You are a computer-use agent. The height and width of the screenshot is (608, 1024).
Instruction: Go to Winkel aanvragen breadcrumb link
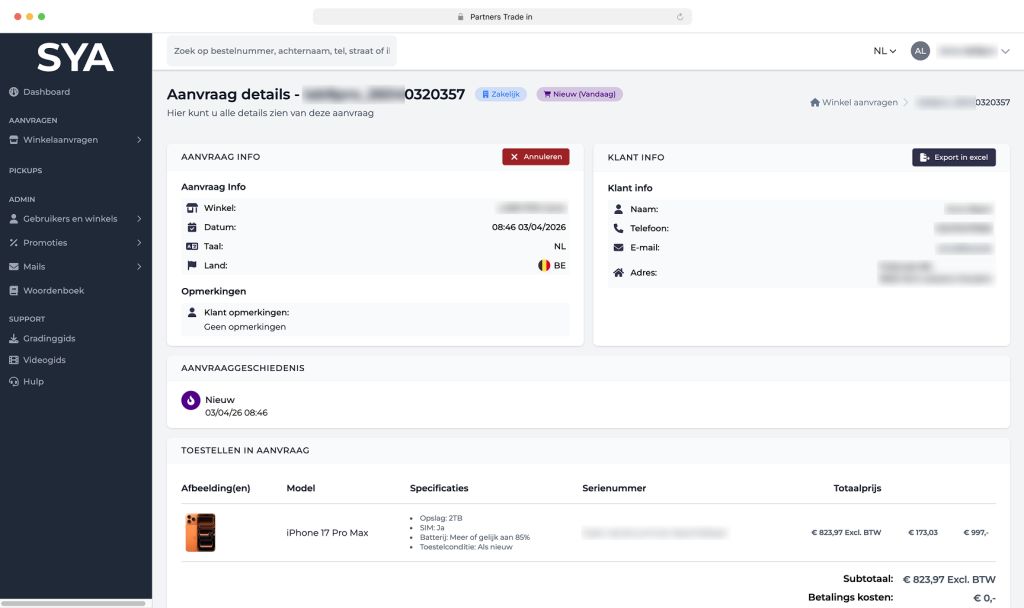click(854, 103)
